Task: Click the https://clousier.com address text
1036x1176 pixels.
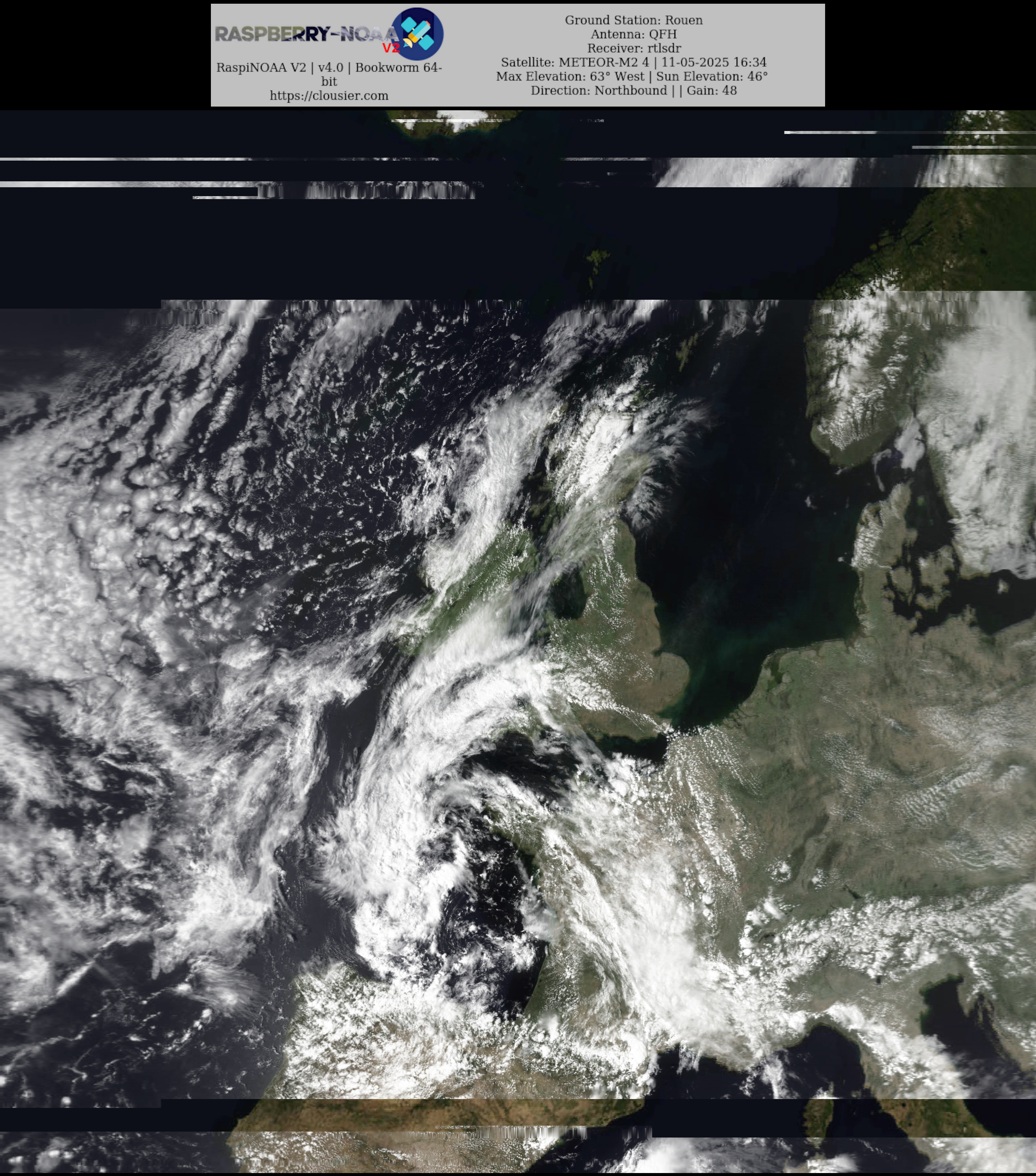Action: point(329,95)
